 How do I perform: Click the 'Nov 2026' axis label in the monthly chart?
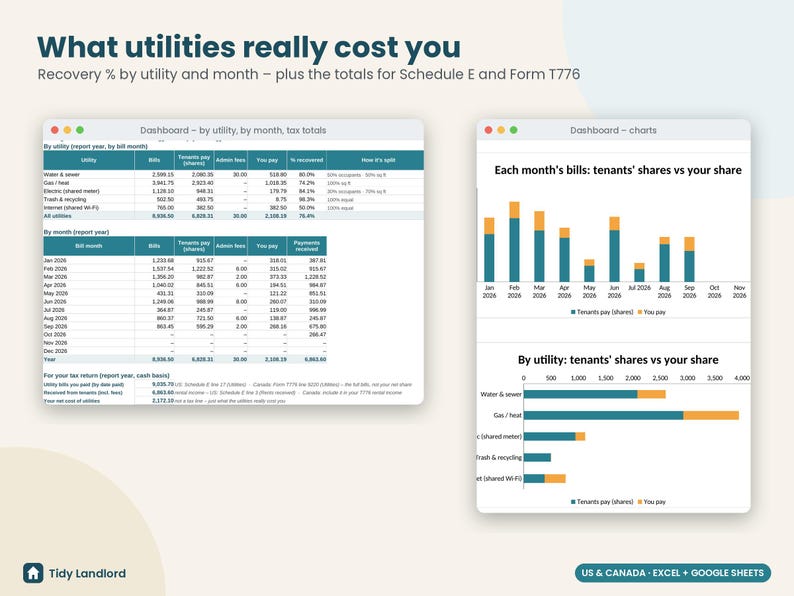(739, 291)
